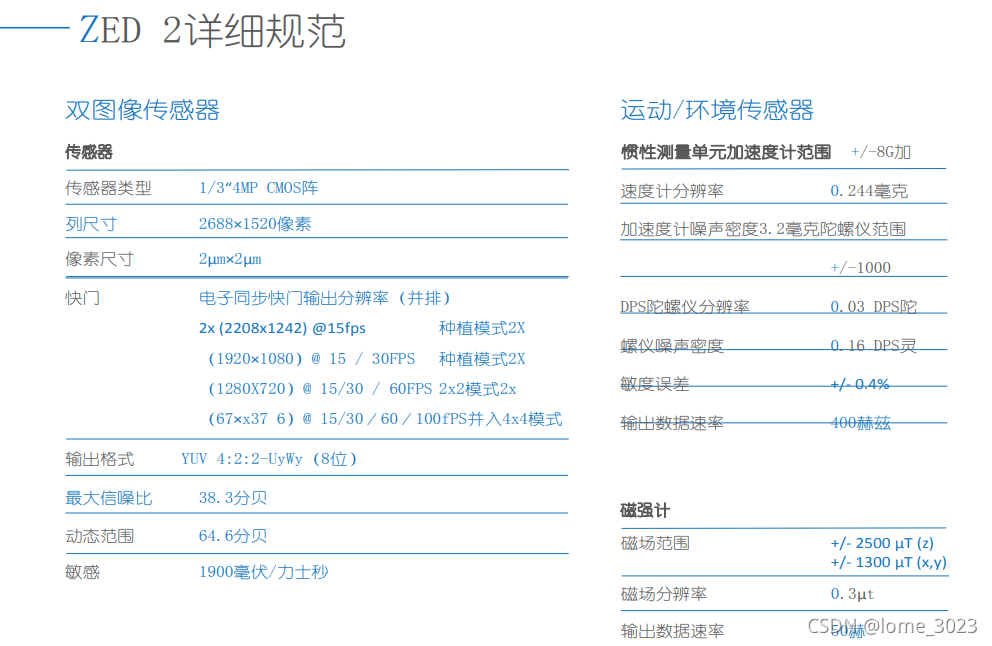992x646 pixels.
Task: Select the value '64.6分贝'
Action: (233, 536)
